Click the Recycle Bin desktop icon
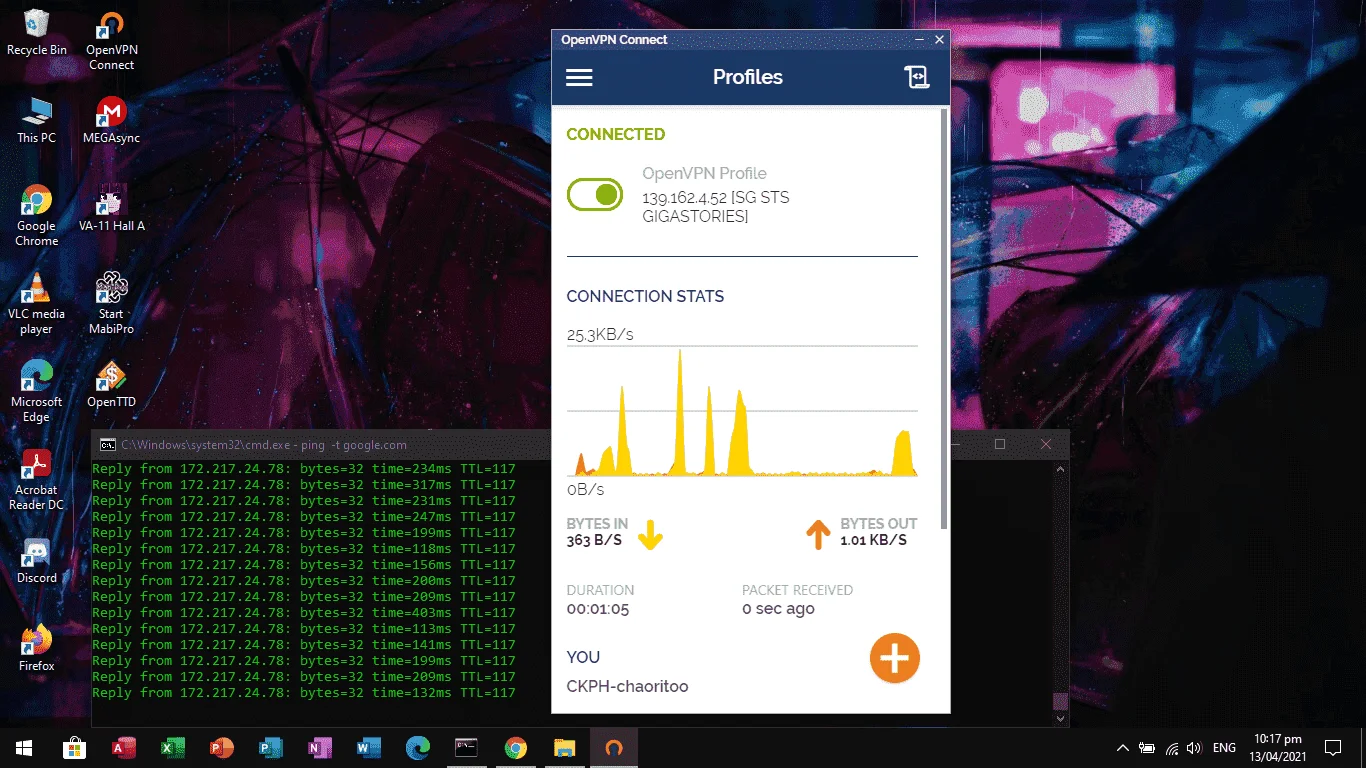 coord(37,32)
